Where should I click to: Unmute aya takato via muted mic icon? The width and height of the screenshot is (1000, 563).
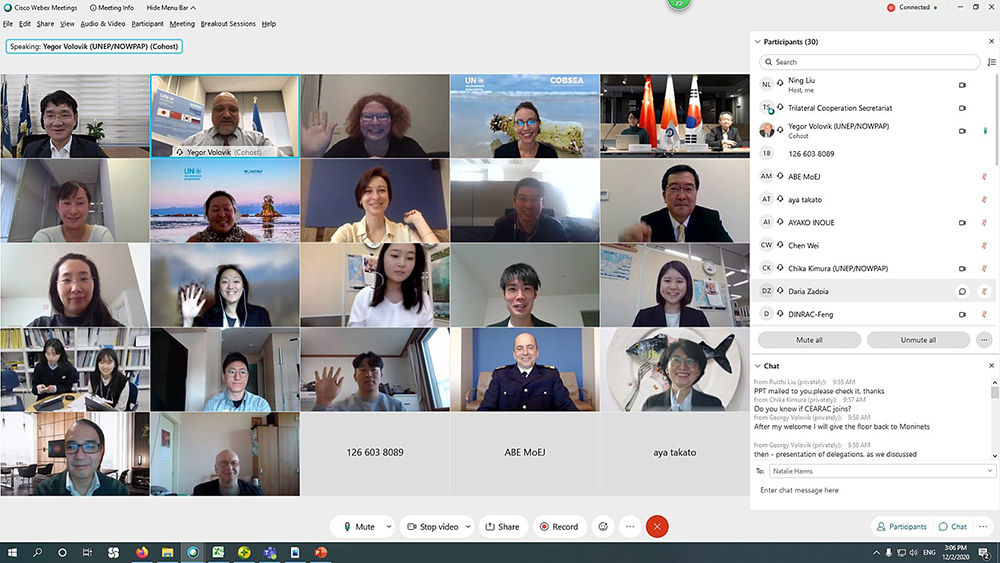tap(984, 200)
